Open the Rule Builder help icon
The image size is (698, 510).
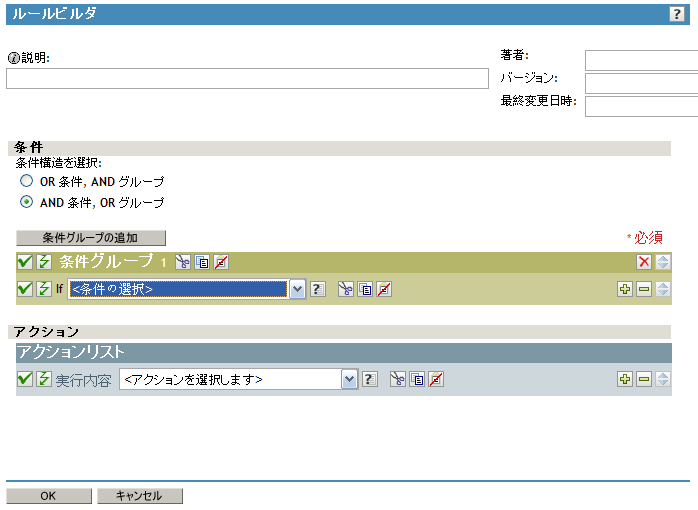677,14
